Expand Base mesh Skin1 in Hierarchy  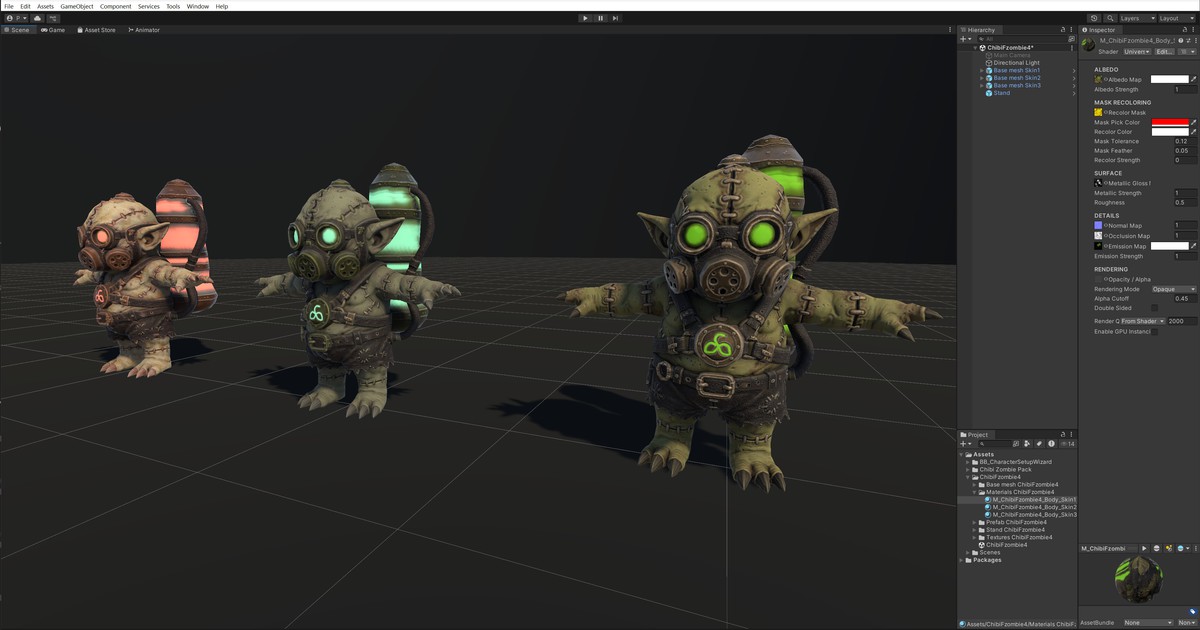[x=982, y=70]
